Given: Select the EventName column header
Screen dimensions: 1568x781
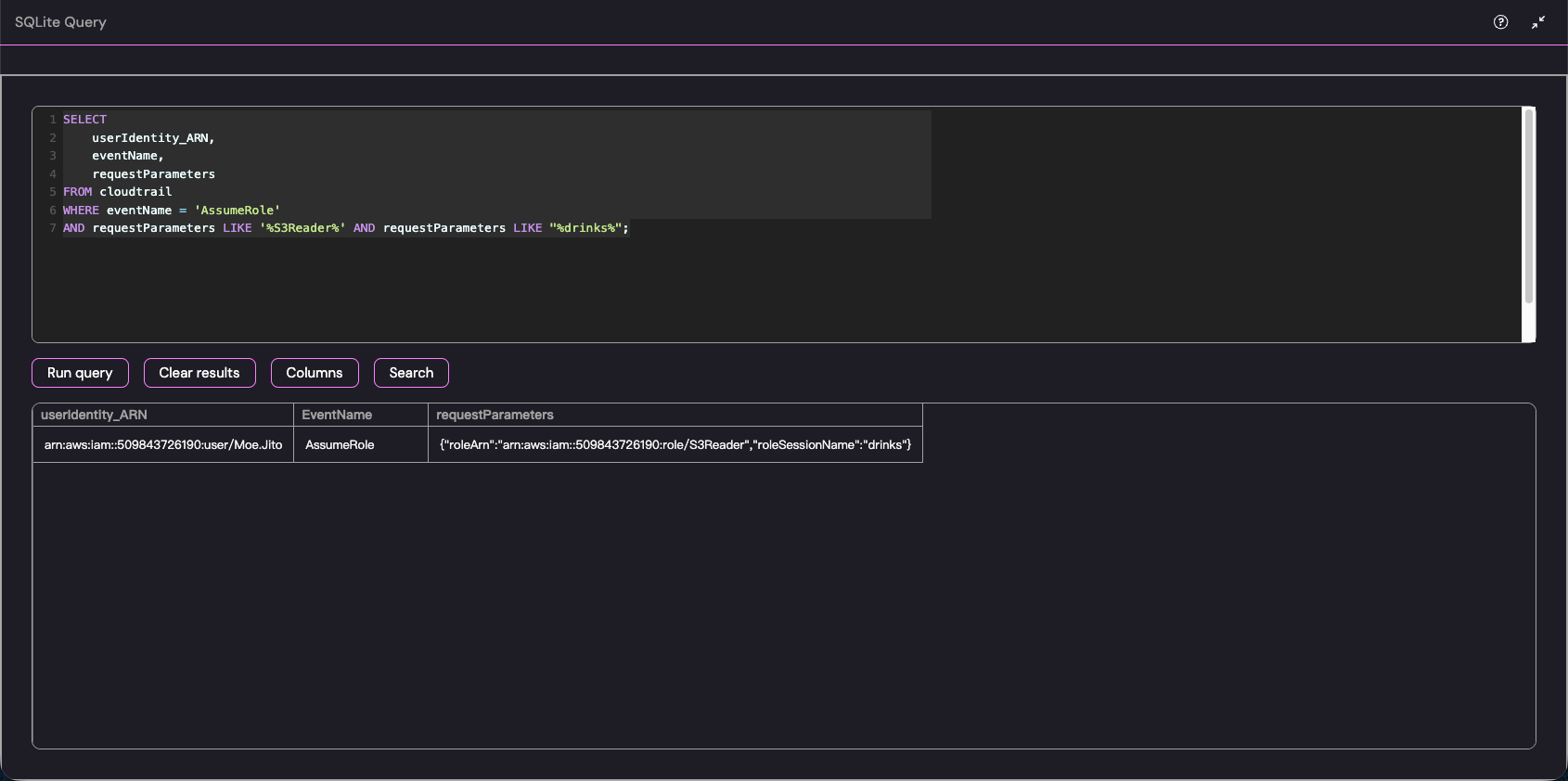Looking at the screenshot, I should [x=361, y=415].
